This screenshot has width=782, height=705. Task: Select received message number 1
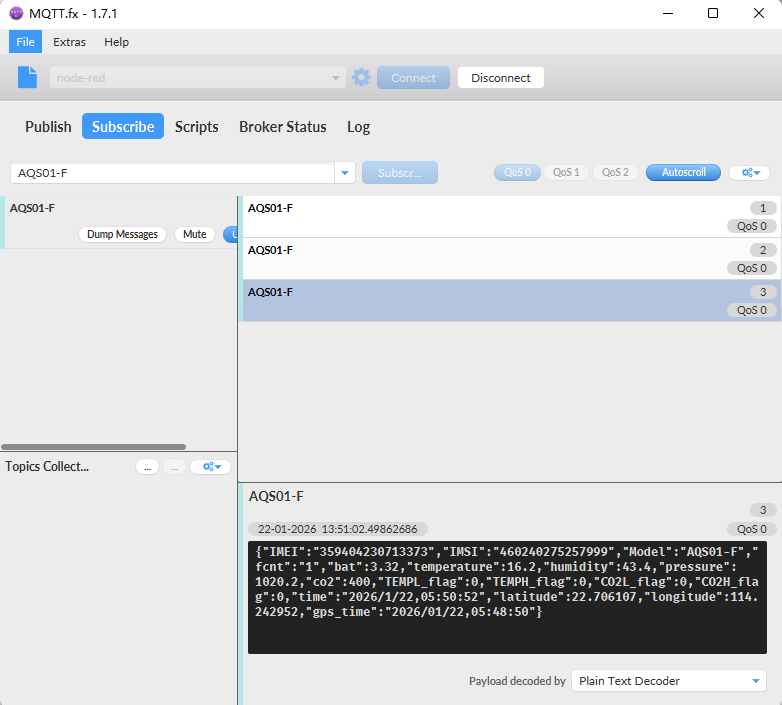point(510,217)
